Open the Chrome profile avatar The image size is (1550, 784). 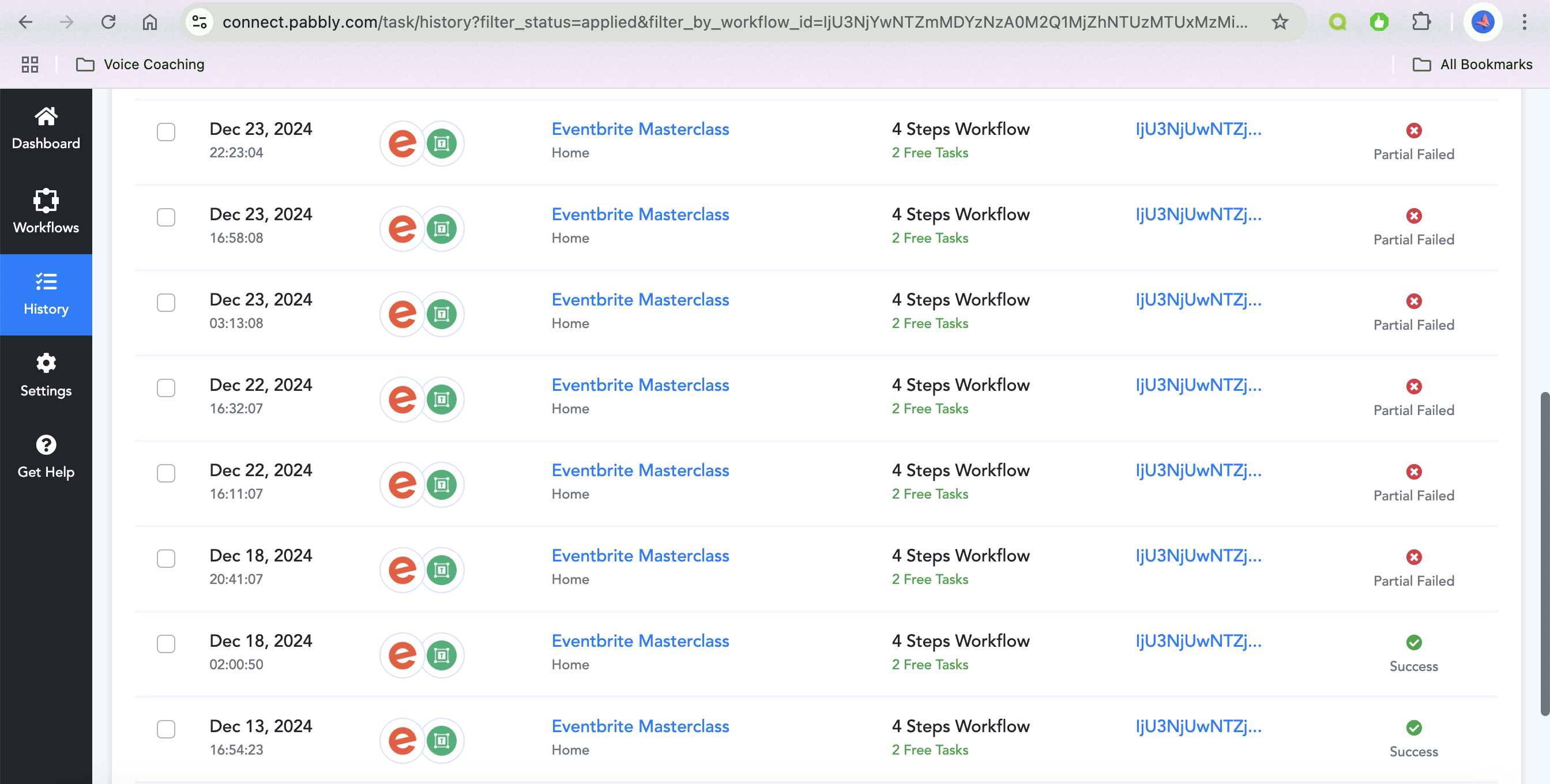[x=1483, y=22]
